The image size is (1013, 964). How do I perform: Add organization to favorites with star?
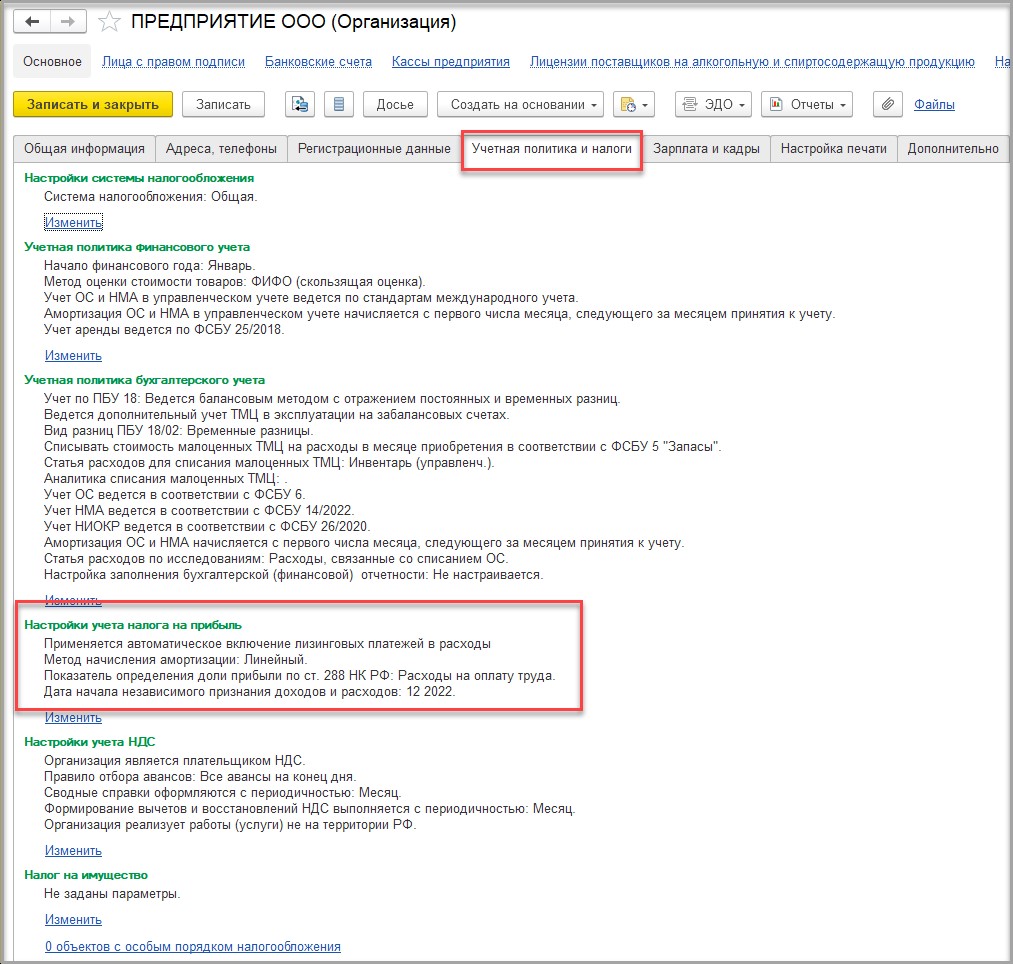pyautogui.click(x=110, y=22)
